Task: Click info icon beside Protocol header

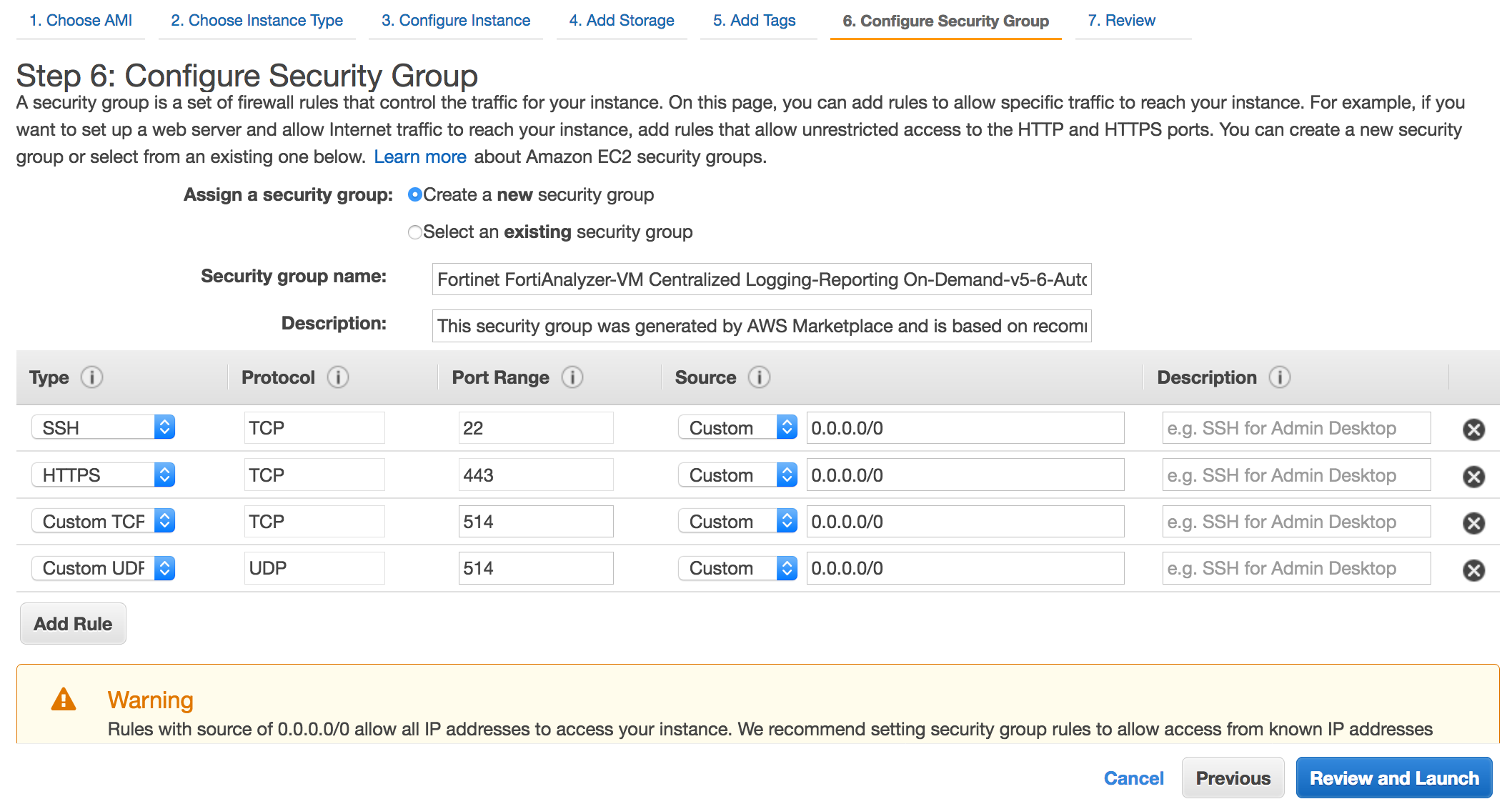Action: tap(337, 377)
